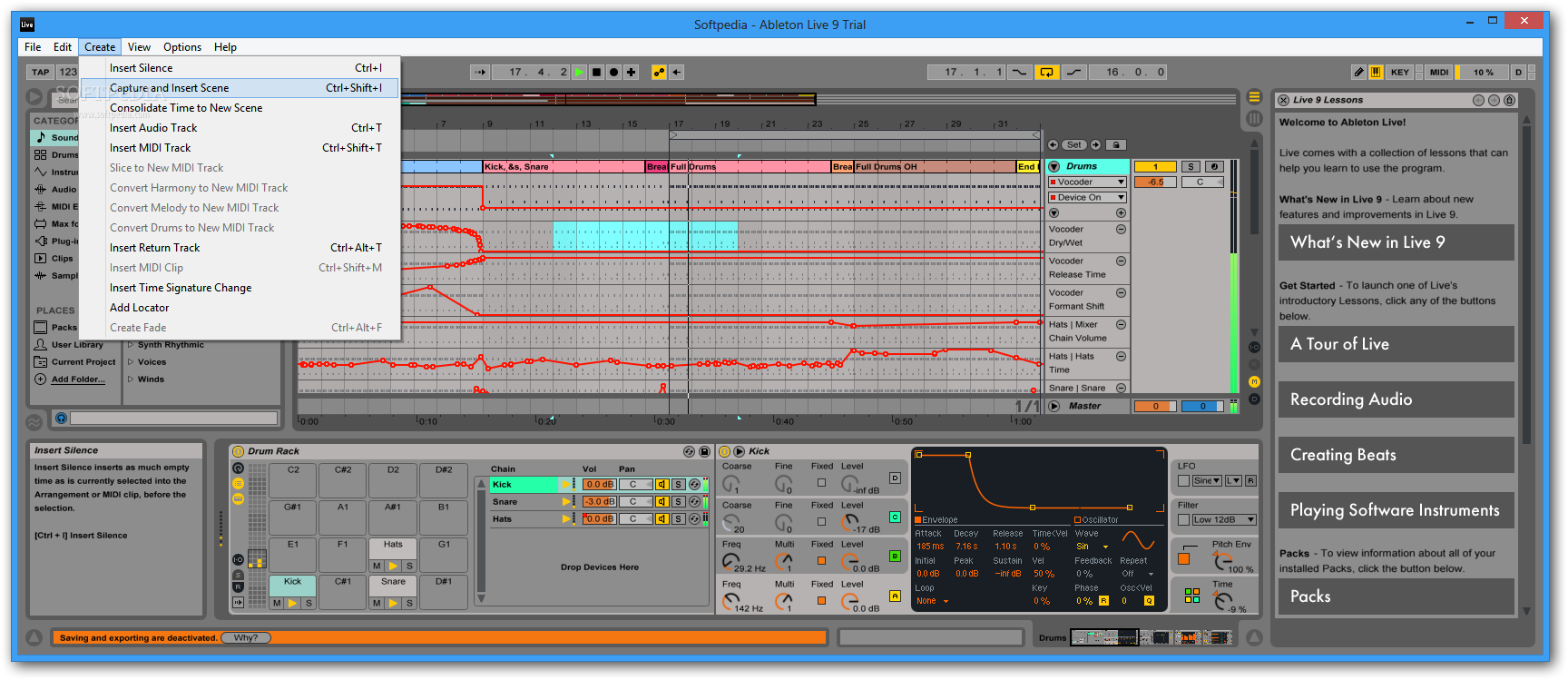Toggle Draw Mode pencil button
Screen dimensions: 1568x680
pos(1358,72)
